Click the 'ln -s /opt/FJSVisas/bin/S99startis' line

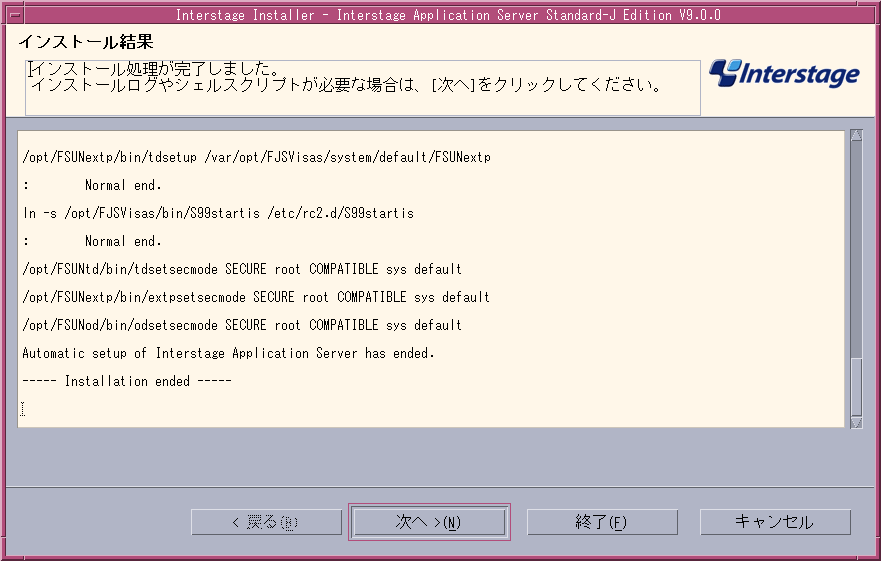click(219, 213)
